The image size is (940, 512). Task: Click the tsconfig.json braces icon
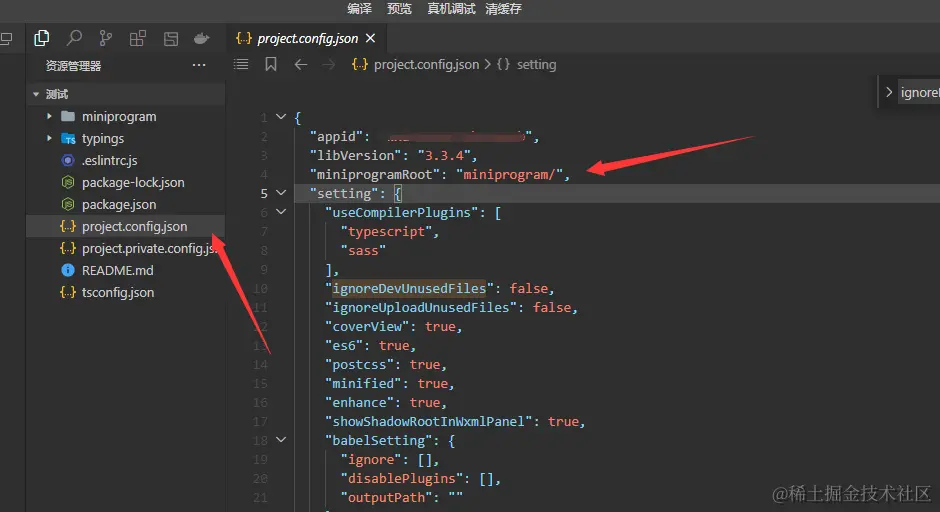click(x=68, y=293)
